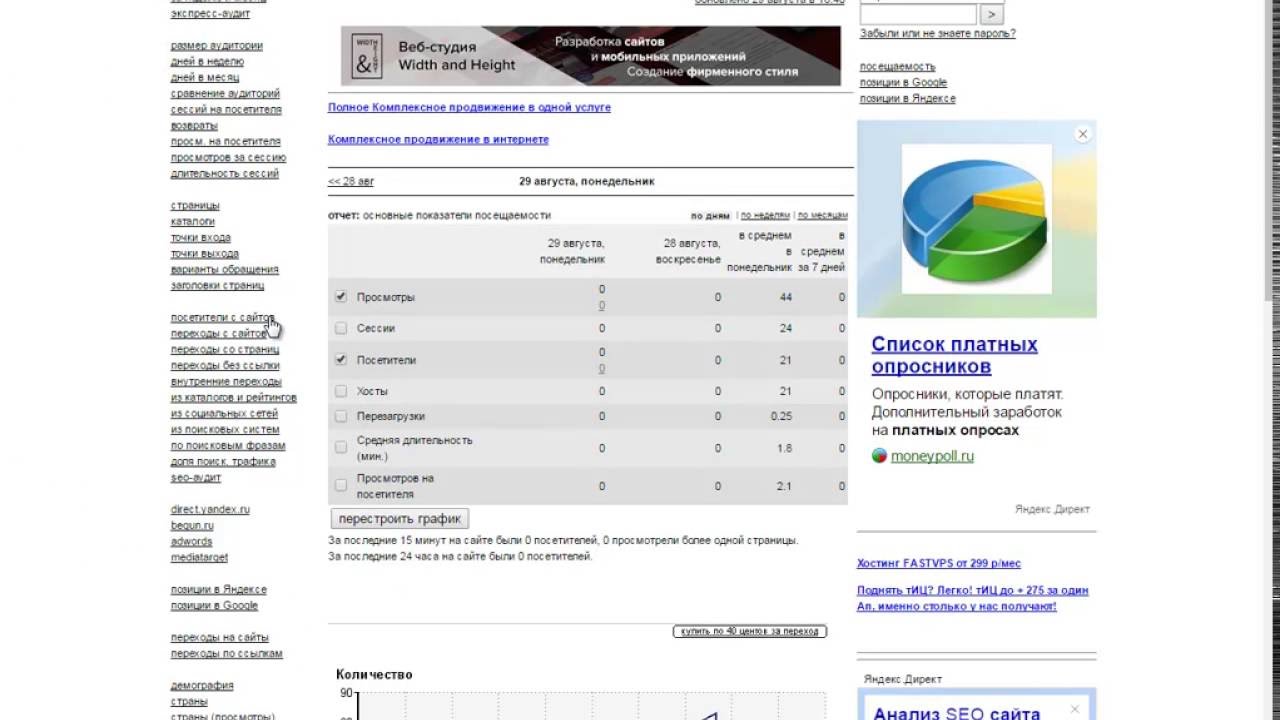Tick the Перезагрузки checkbox

341,416
